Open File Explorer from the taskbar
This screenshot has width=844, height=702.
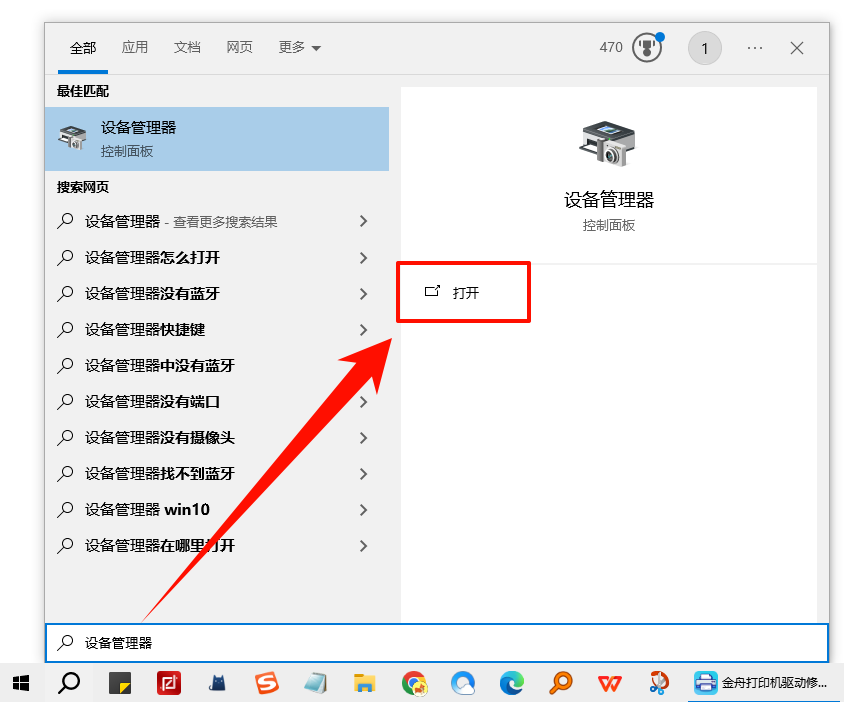click(x=364, y=684)
